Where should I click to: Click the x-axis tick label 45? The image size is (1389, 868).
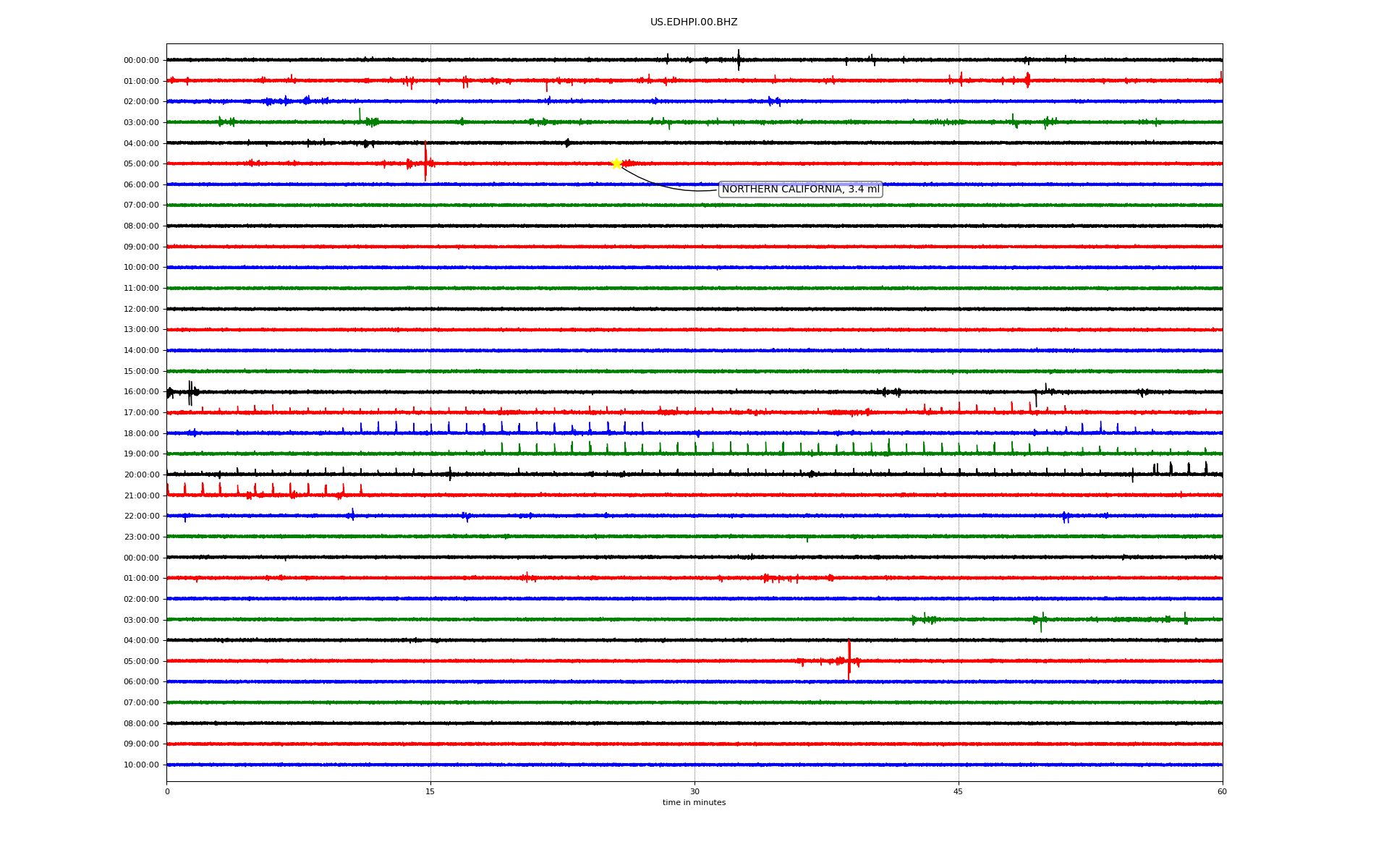tap(959, 791)
